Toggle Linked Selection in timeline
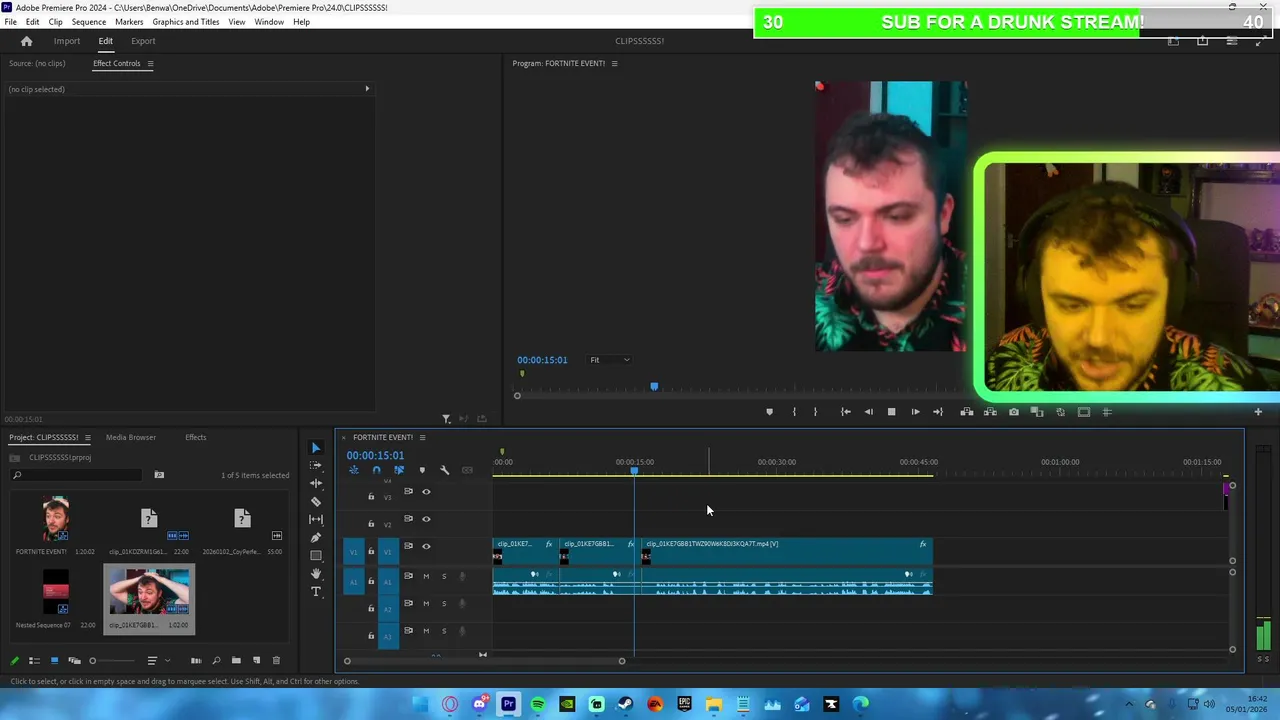This screenshot has width=1280, height=720. [x=399, y=470]
